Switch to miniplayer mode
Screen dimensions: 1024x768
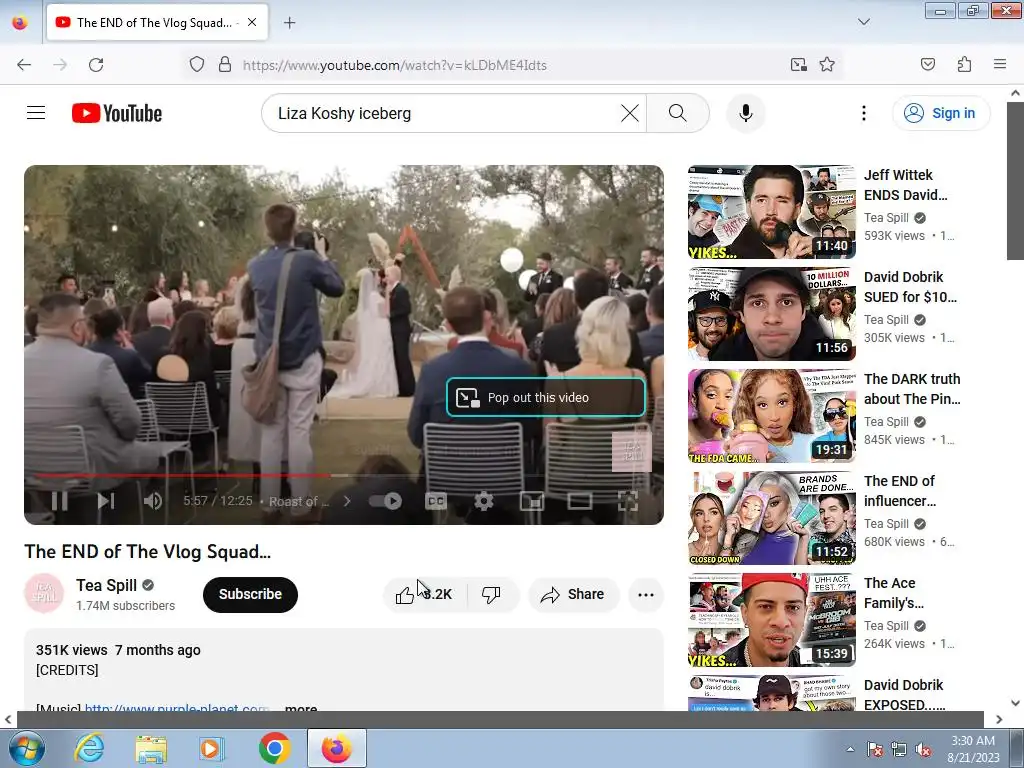point(532,501)
